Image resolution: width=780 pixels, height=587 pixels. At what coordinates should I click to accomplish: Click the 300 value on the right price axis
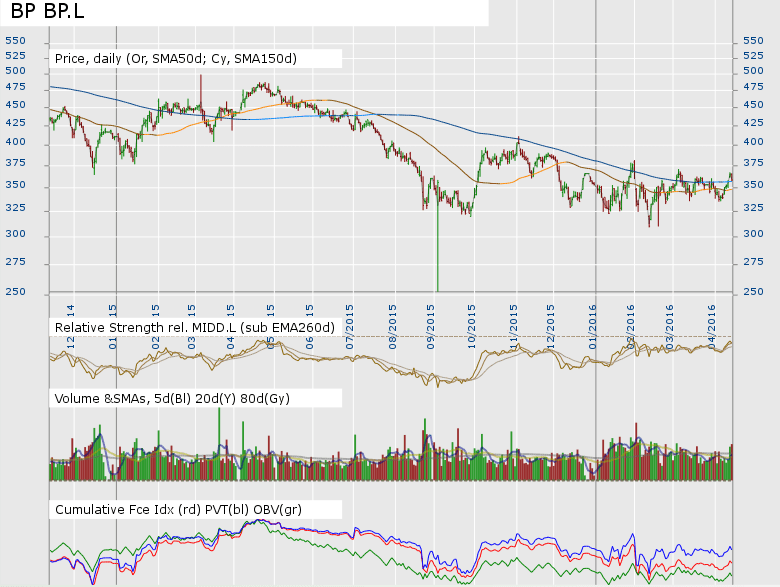753,234
